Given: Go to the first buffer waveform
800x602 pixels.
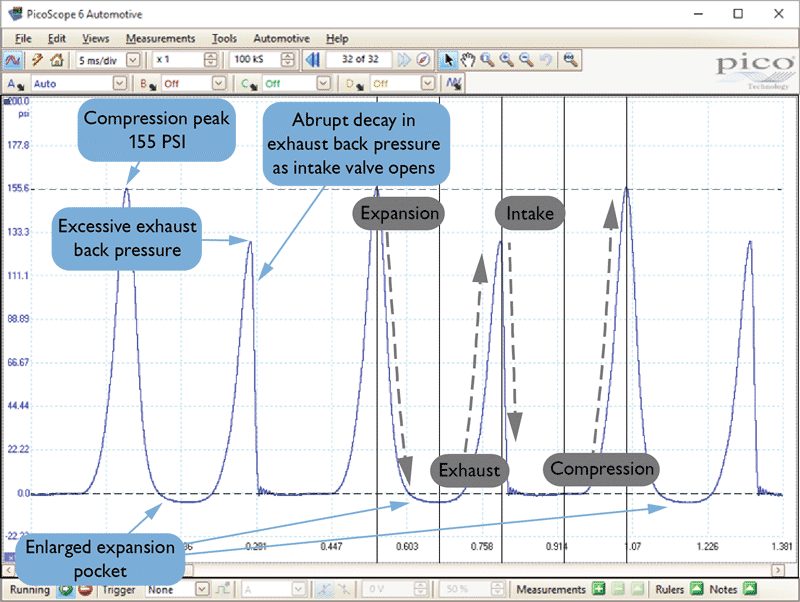Looking at the screenshot, I should point(312,60).
